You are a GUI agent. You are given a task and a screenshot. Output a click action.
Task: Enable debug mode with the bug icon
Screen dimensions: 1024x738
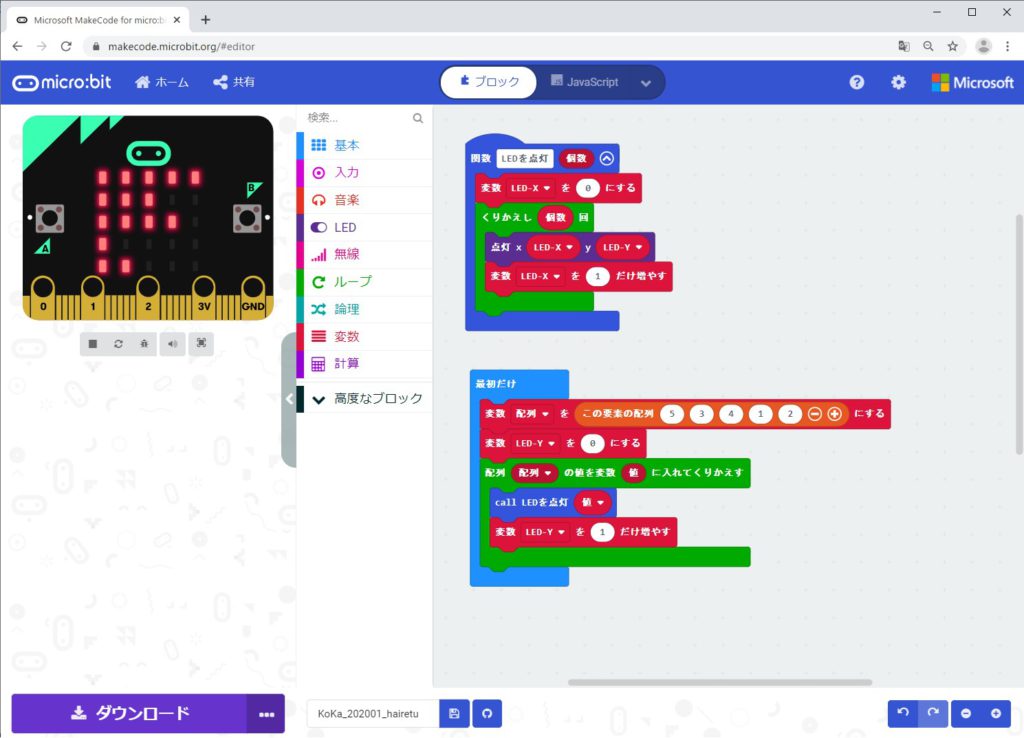pyautogui.click(x=146, y=343)
